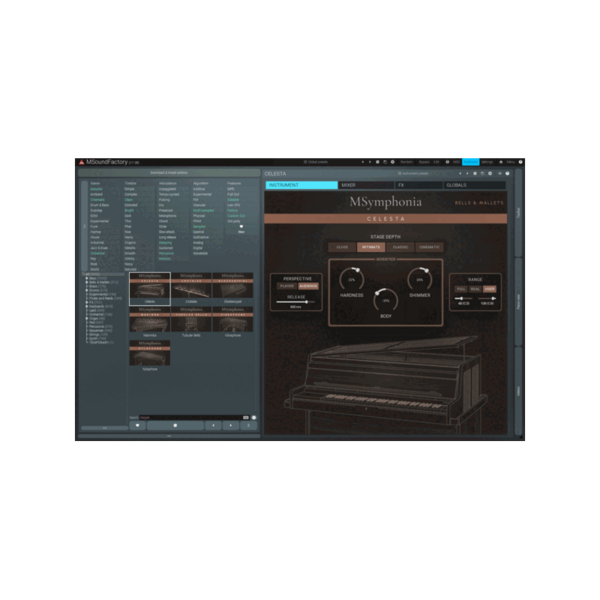This screenshot has height=600, width=600.
Task: Click Download & install addons button
Action: (169, 173)
